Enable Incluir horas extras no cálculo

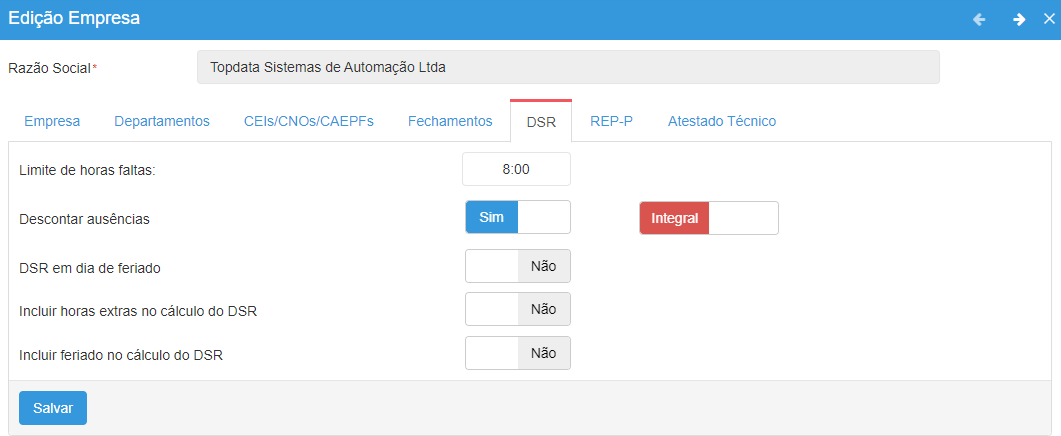point(517,310)
